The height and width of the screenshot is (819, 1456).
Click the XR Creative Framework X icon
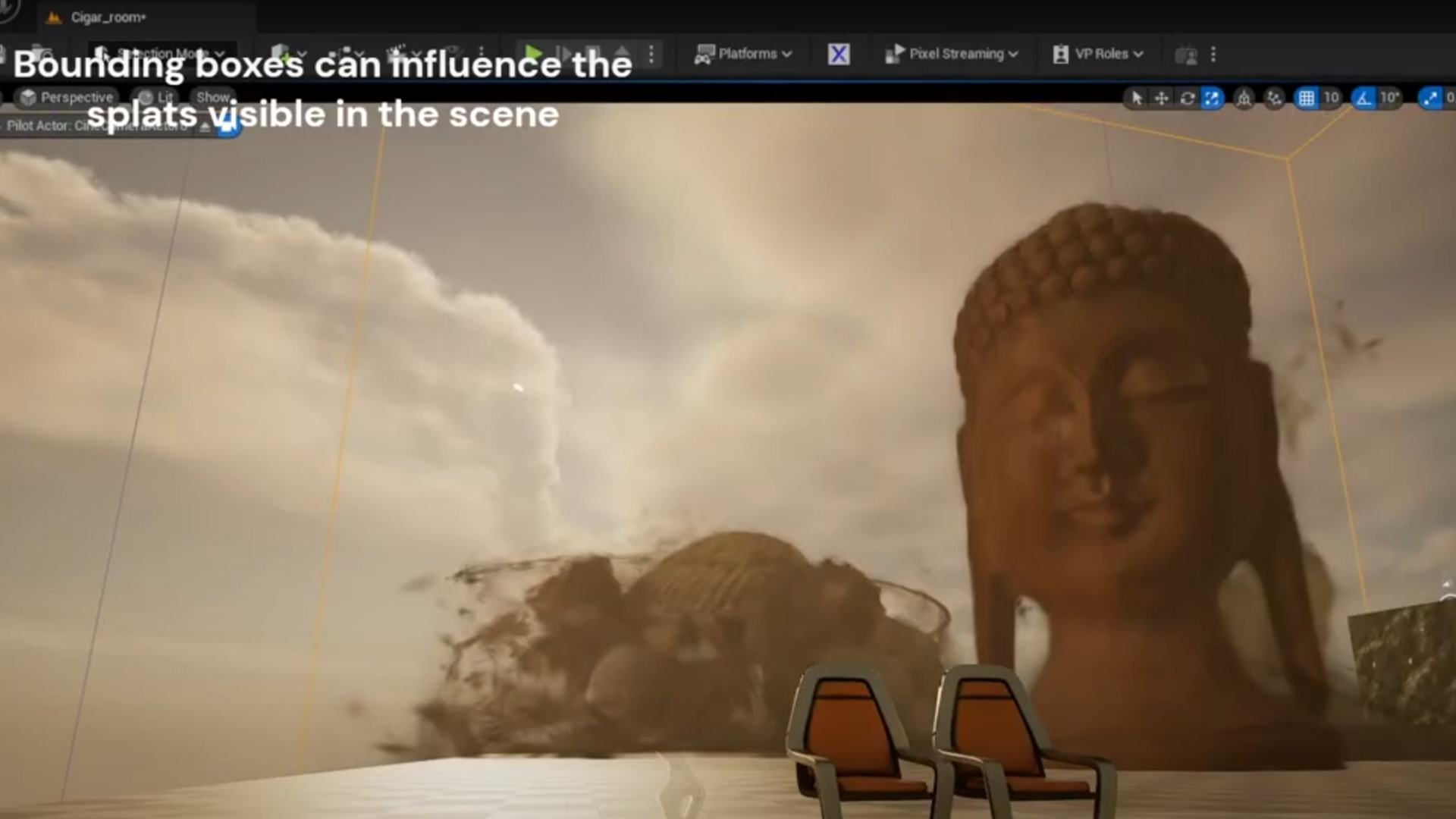(x=838, y=54)
